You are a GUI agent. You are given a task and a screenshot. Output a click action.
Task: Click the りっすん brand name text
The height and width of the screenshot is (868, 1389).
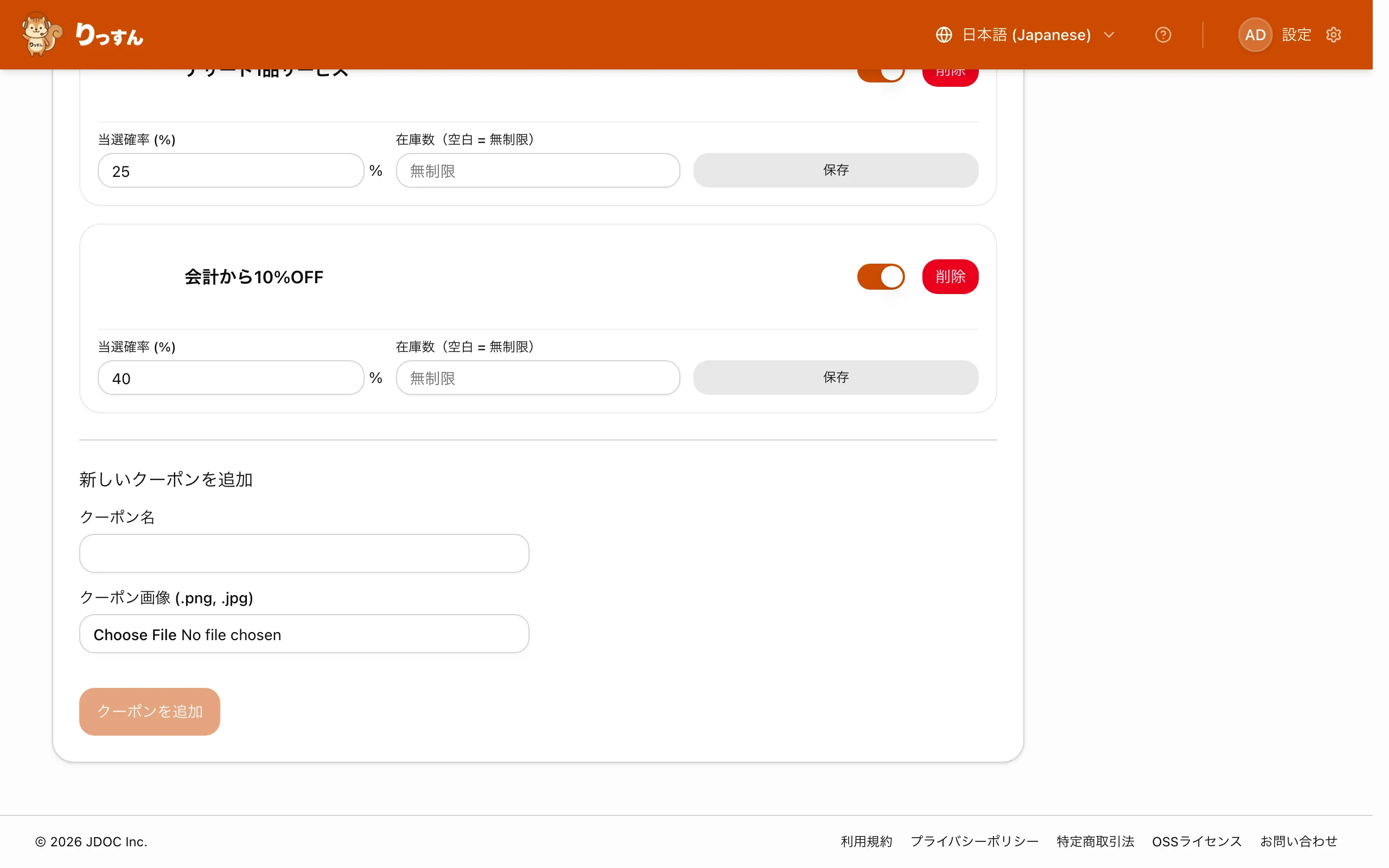tap(109, 35)
